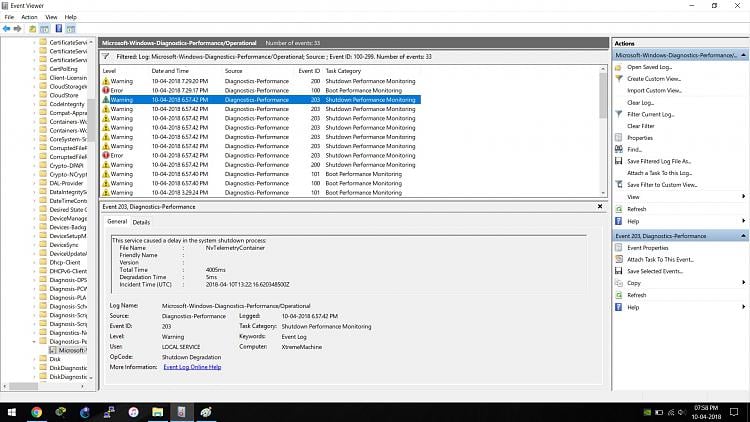Image resolution: width=750 pixels, height=422 pixels.
Task: Click the volume icon in system tray
Action: (682, 412)
